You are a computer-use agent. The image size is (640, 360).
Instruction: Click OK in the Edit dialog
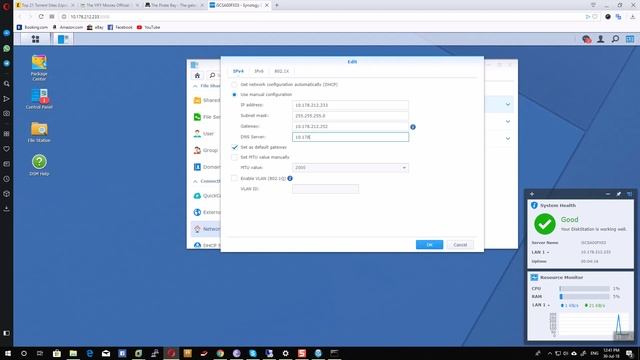pos(429,245)
